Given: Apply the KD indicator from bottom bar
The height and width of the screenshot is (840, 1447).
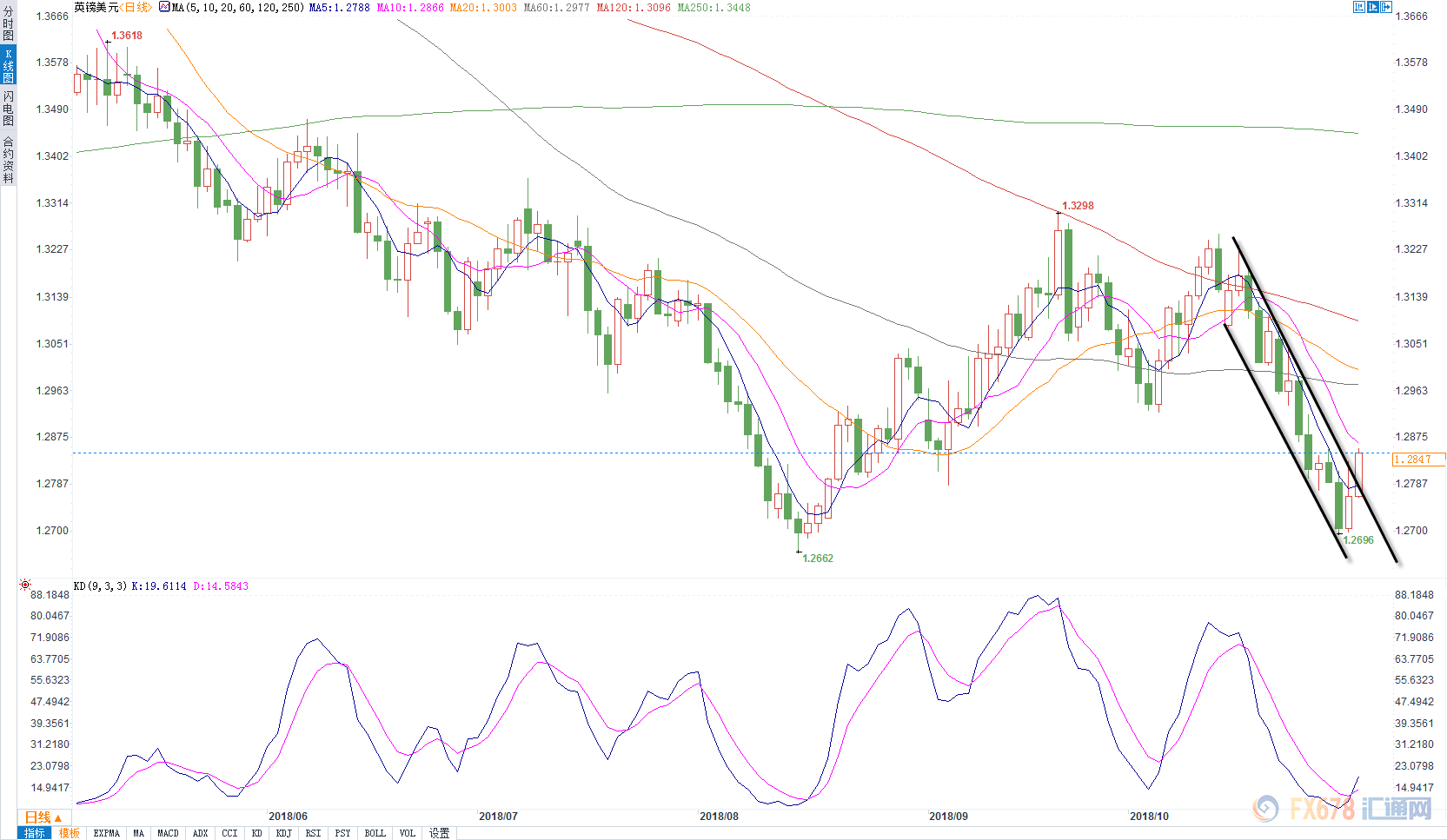Looking at the screenshot, I should [257, 833].
